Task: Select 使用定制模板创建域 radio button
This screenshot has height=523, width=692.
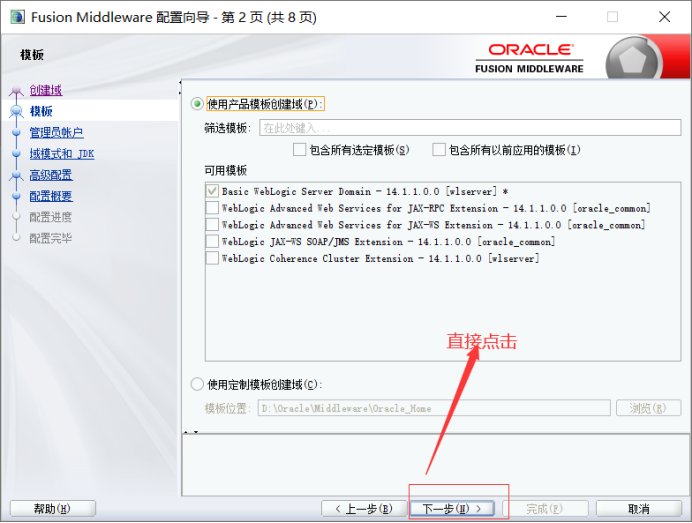Action: [x=197, y=384]
